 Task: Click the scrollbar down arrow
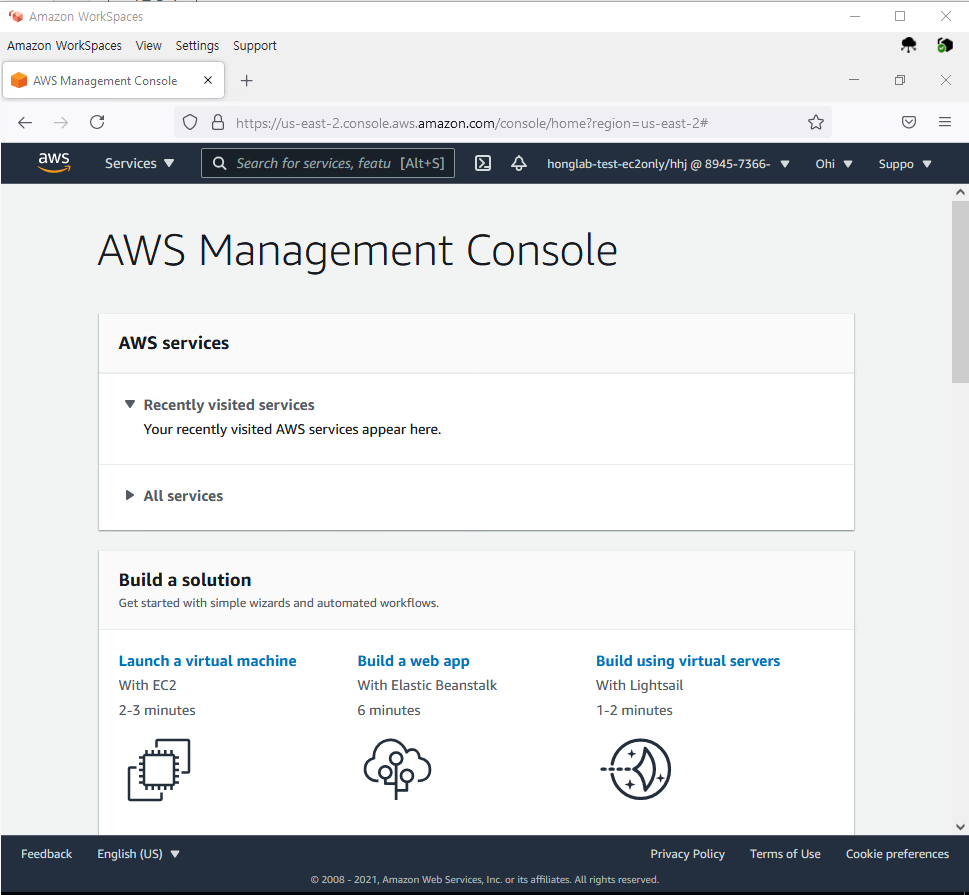pyautogui.click(x=960, y=826)
